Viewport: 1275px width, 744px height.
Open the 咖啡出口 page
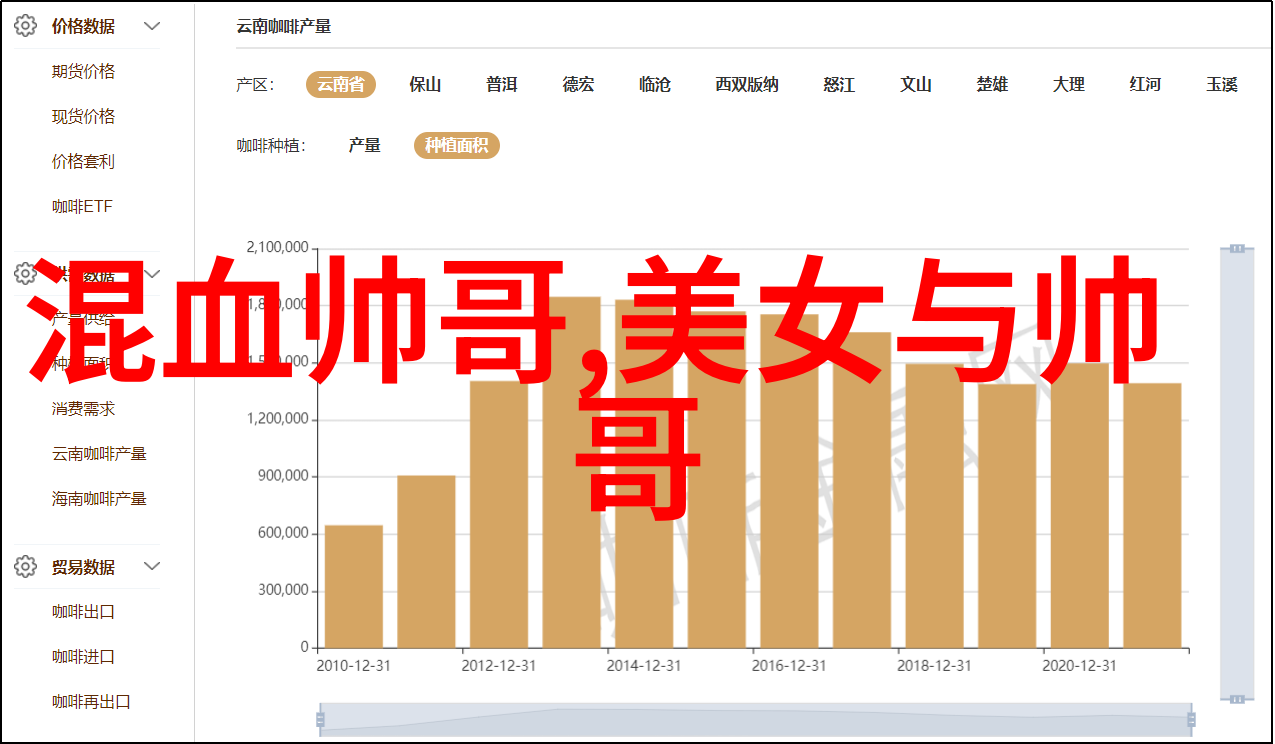[x=84, y=612]
